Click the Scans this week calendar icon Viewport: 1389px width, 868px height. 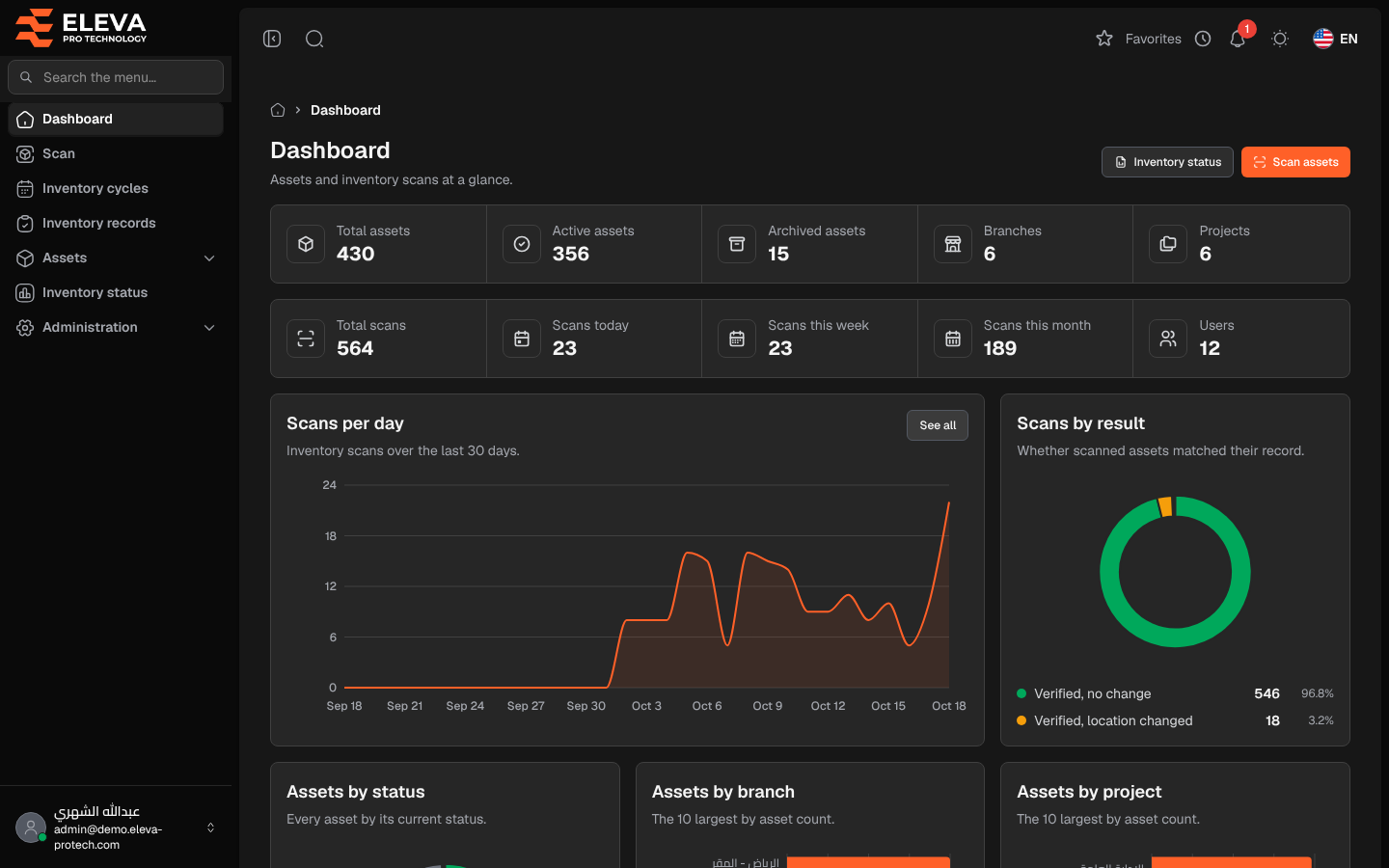click(737, 339)
